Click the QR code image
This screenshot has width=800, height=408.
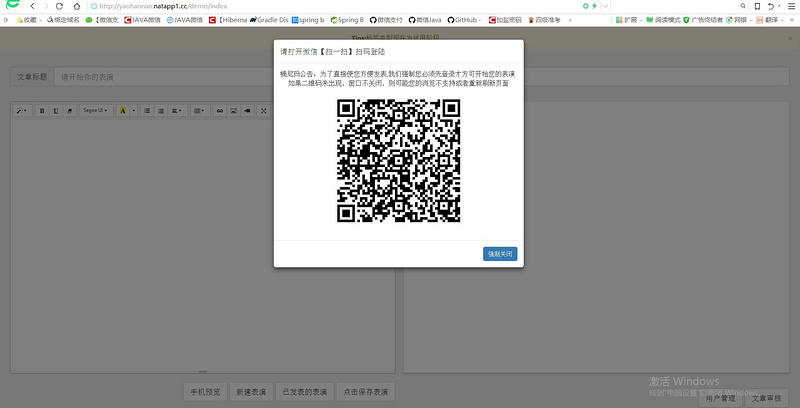[398, 161]
